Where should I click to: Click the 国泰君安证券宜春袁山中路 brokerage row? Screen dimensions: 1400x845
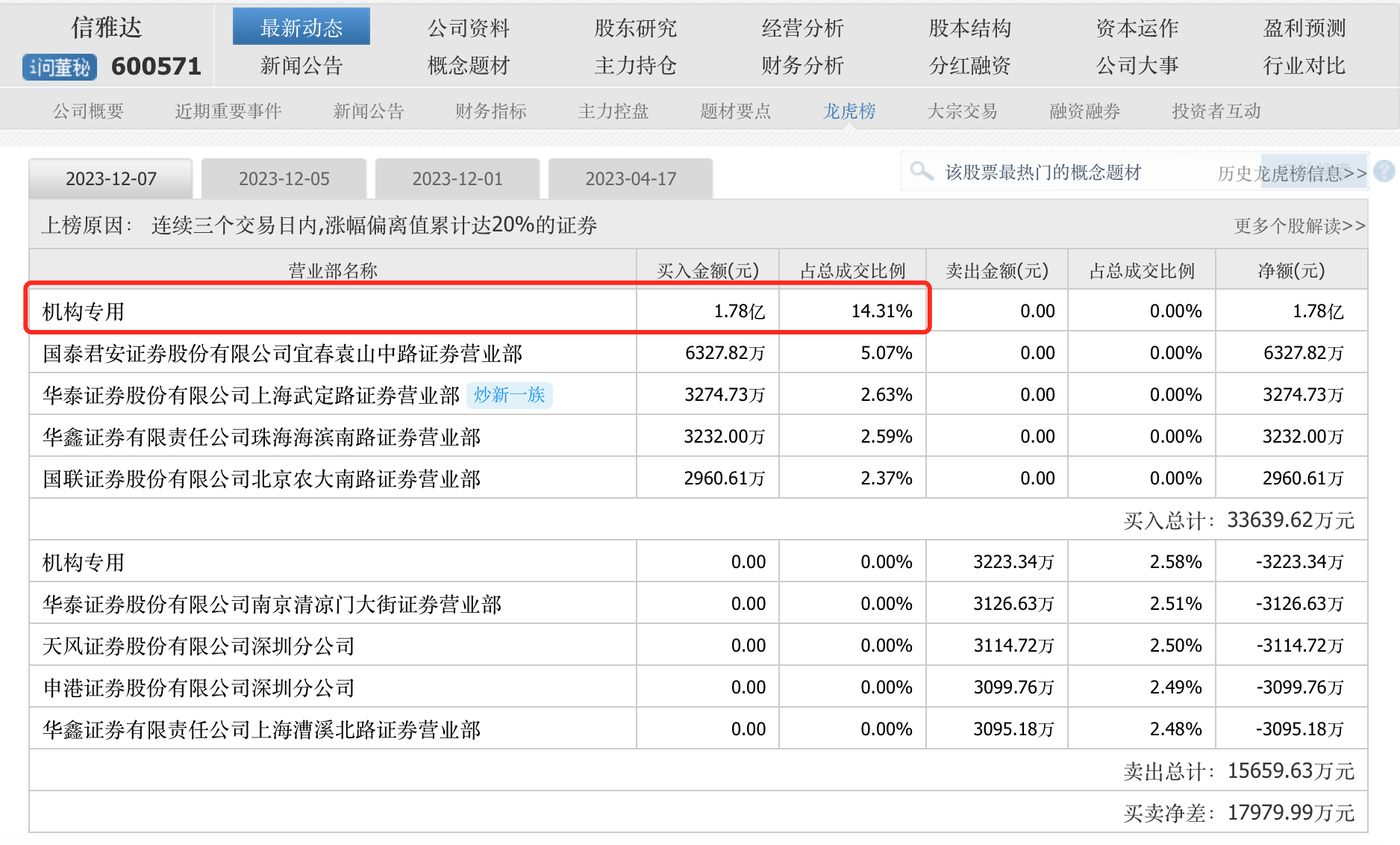point(282,353)
